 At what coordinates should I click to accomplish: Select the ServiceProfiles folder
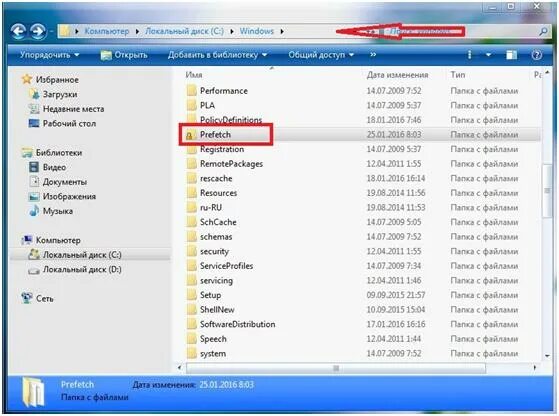tap(227, 266)
